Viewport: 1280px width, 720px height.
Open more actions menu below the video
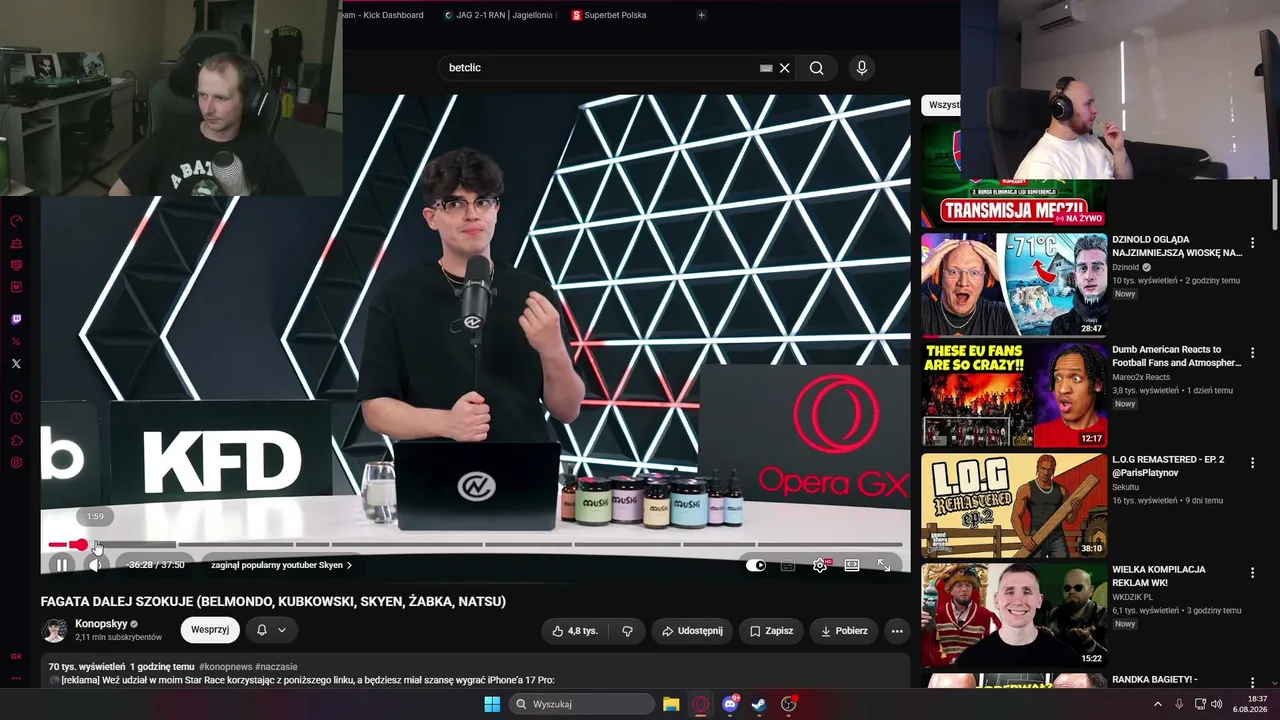coord(897,631)
